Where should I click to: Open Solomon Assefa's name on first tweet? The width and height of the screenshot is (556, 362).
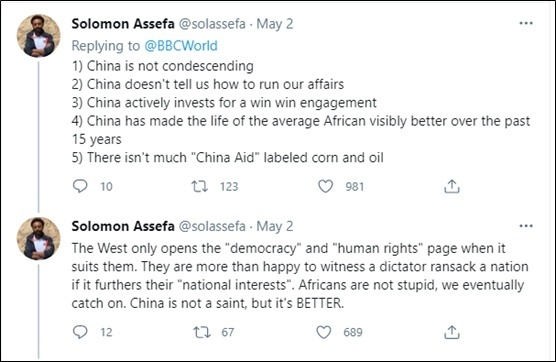[x=123, y=24]
